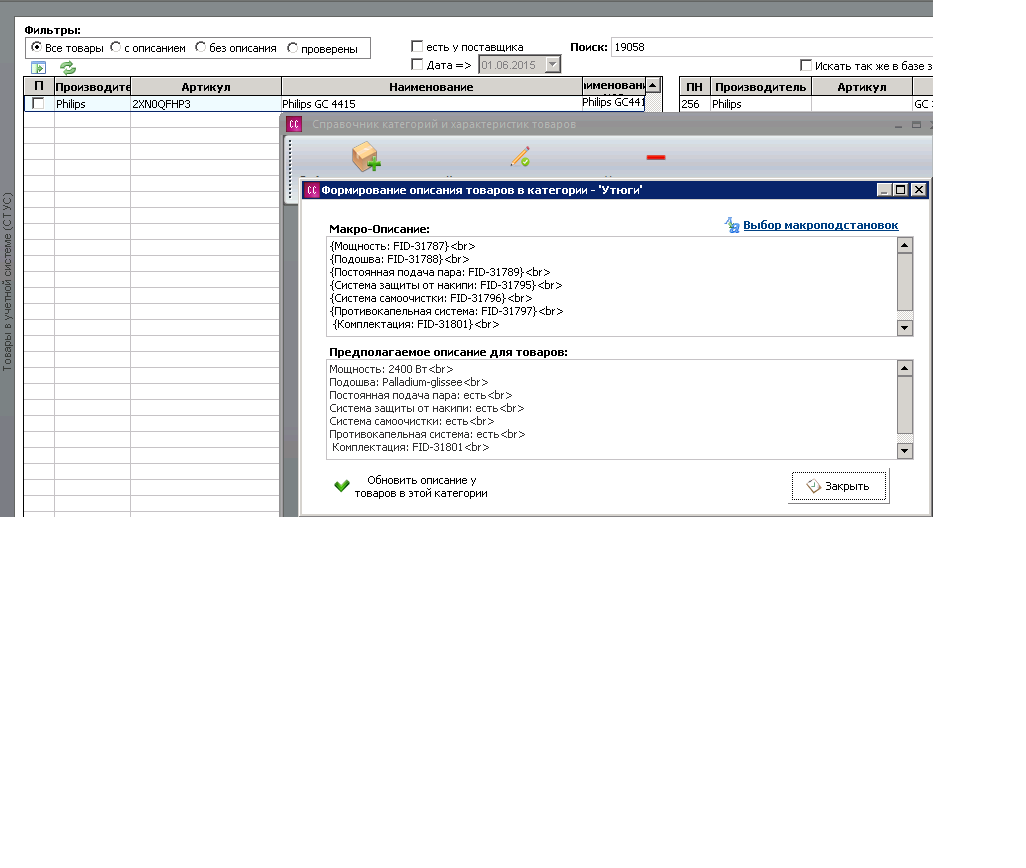Click line 'Подошва: Palladium-glissee<br>'

[x=408, y=382]
